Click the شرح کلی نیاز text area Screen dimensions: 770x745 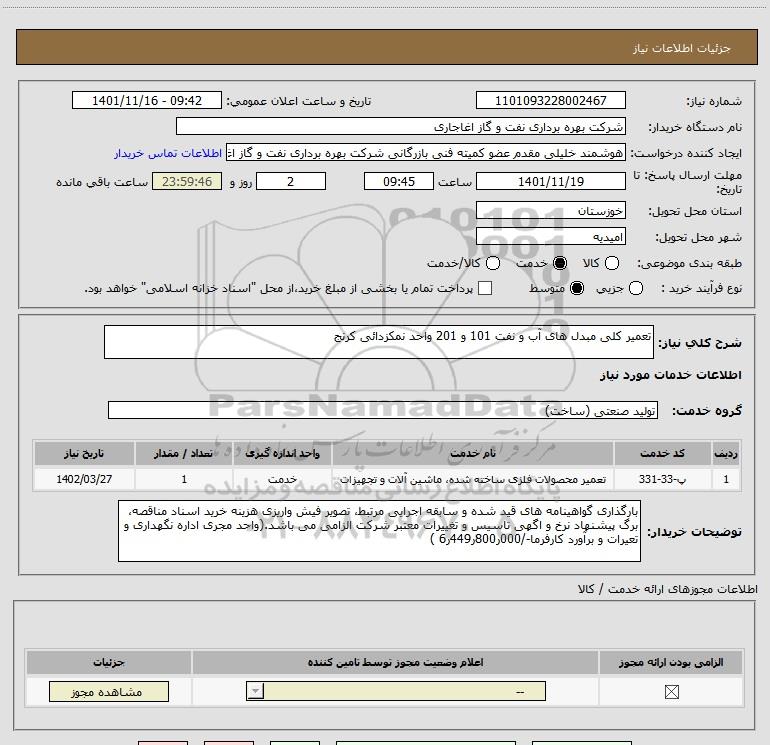point(379,342)
